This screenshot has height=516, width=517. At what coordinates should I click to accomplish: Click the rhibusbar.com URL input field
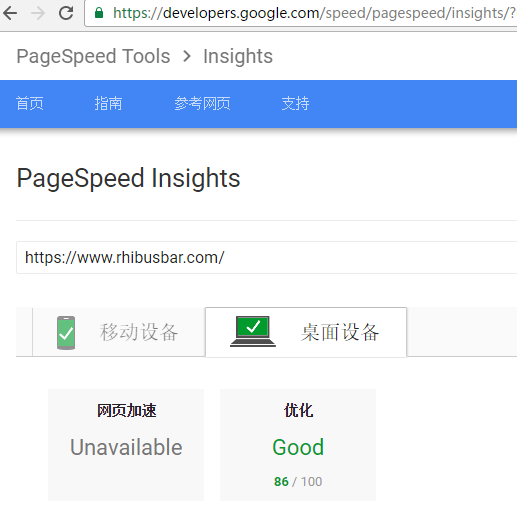coord(267,258)
